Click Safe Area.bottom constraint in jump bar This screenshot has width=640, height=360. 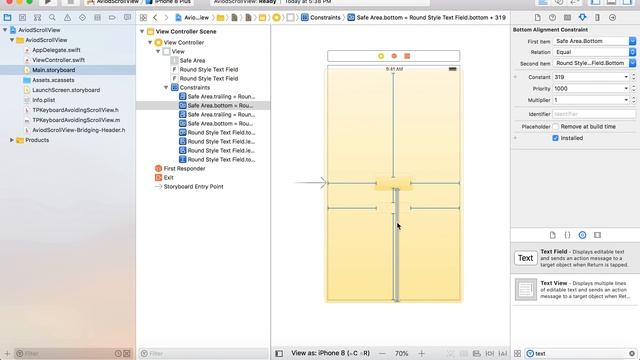(x=427, y=18)
